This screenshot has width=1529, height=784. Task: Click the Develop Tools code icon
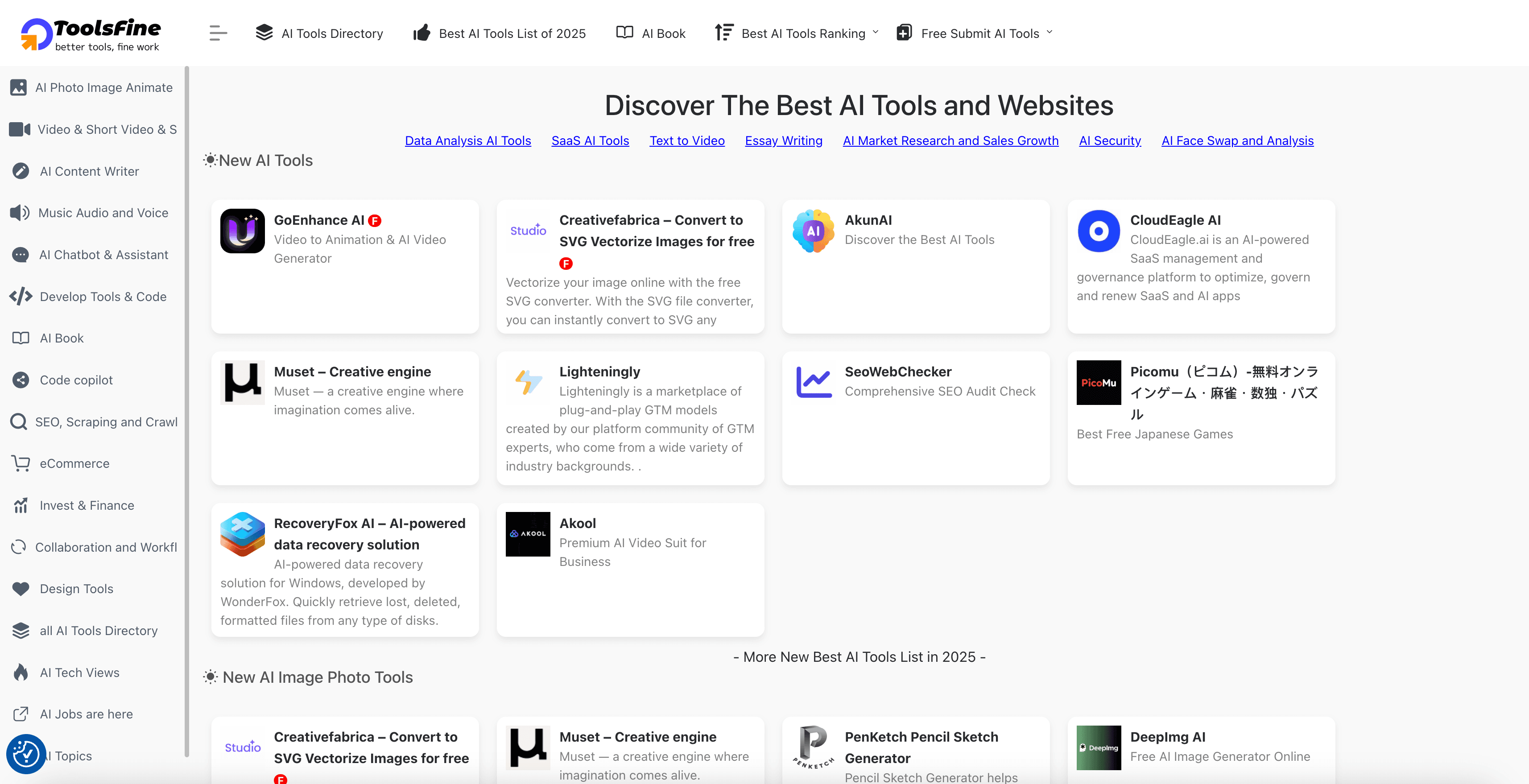tap(21, 297)
